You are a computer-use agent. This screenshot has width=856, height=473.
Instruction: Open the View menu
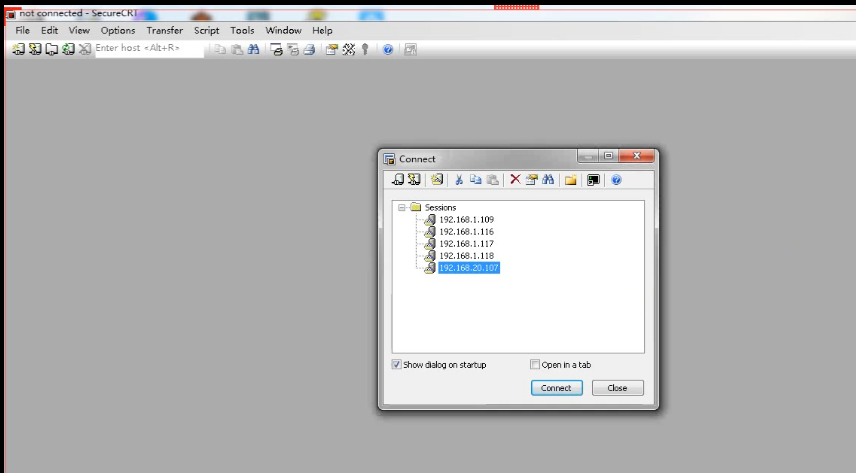(79, 31)
